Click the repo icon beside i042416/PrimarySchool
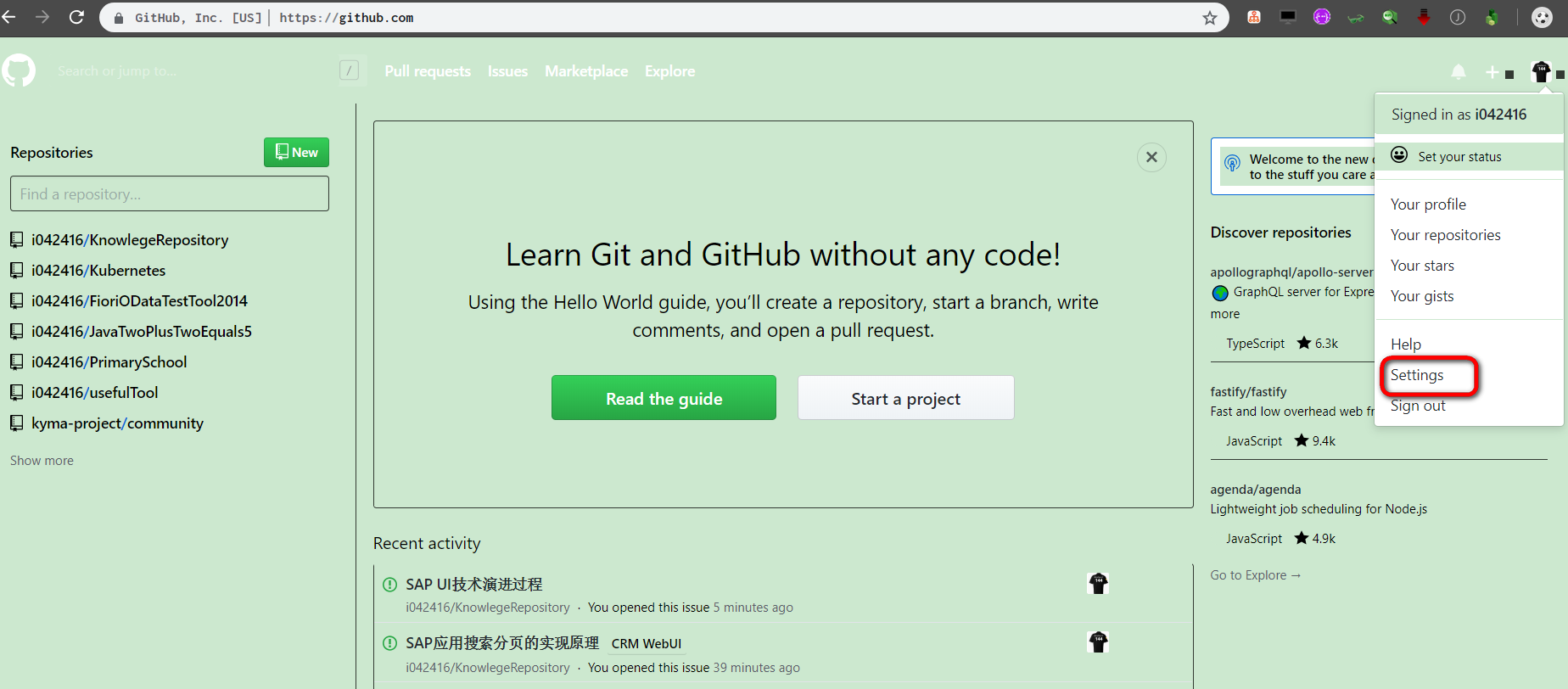This screenshot has width=1568, height=689. point(16,362)
